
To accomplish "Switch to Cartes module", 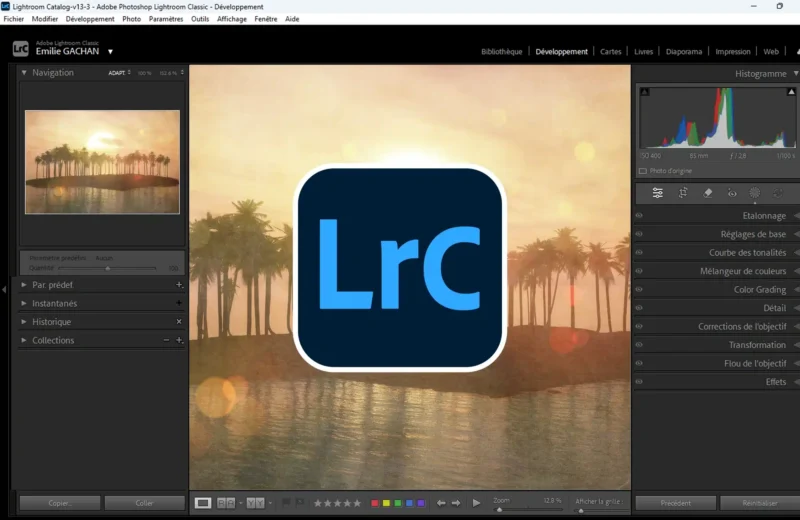I will [x=611, y=52].
